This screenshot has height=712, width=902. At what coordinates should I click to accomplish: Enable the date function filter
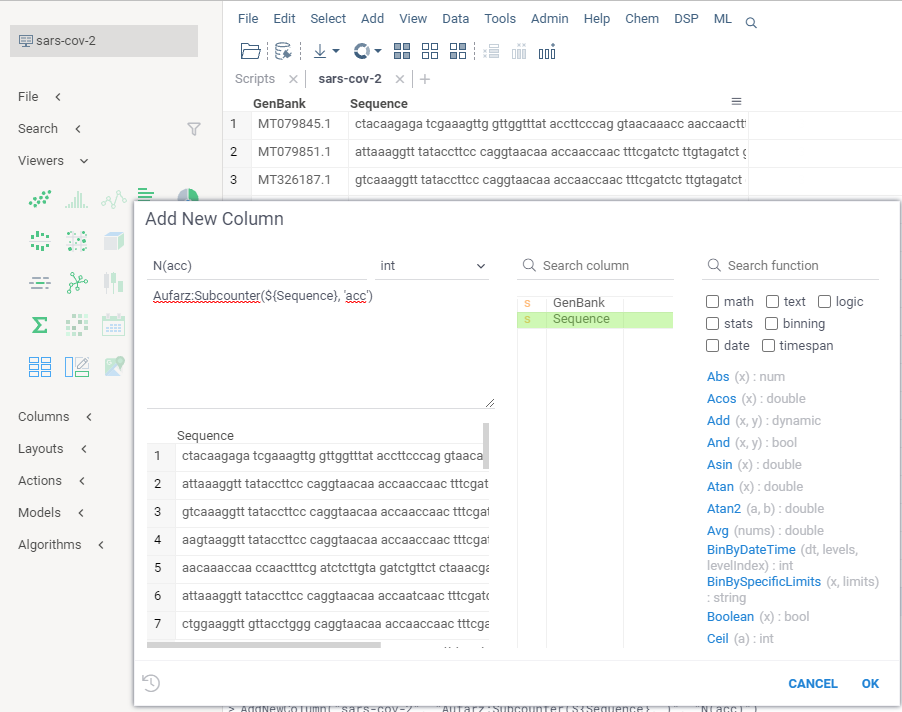click(x=712, y=345)
